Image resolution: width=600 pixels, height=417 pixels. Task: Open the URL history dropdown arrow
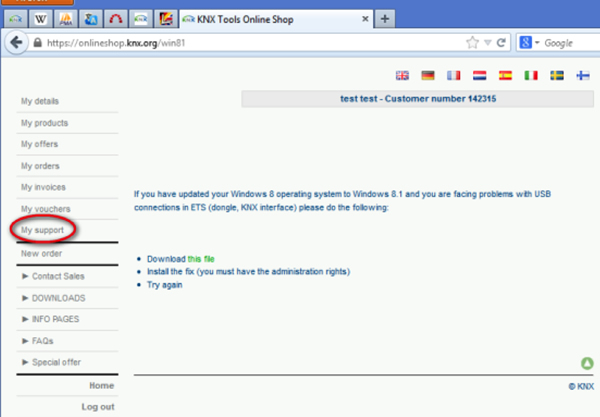click(x=488, y=42)
